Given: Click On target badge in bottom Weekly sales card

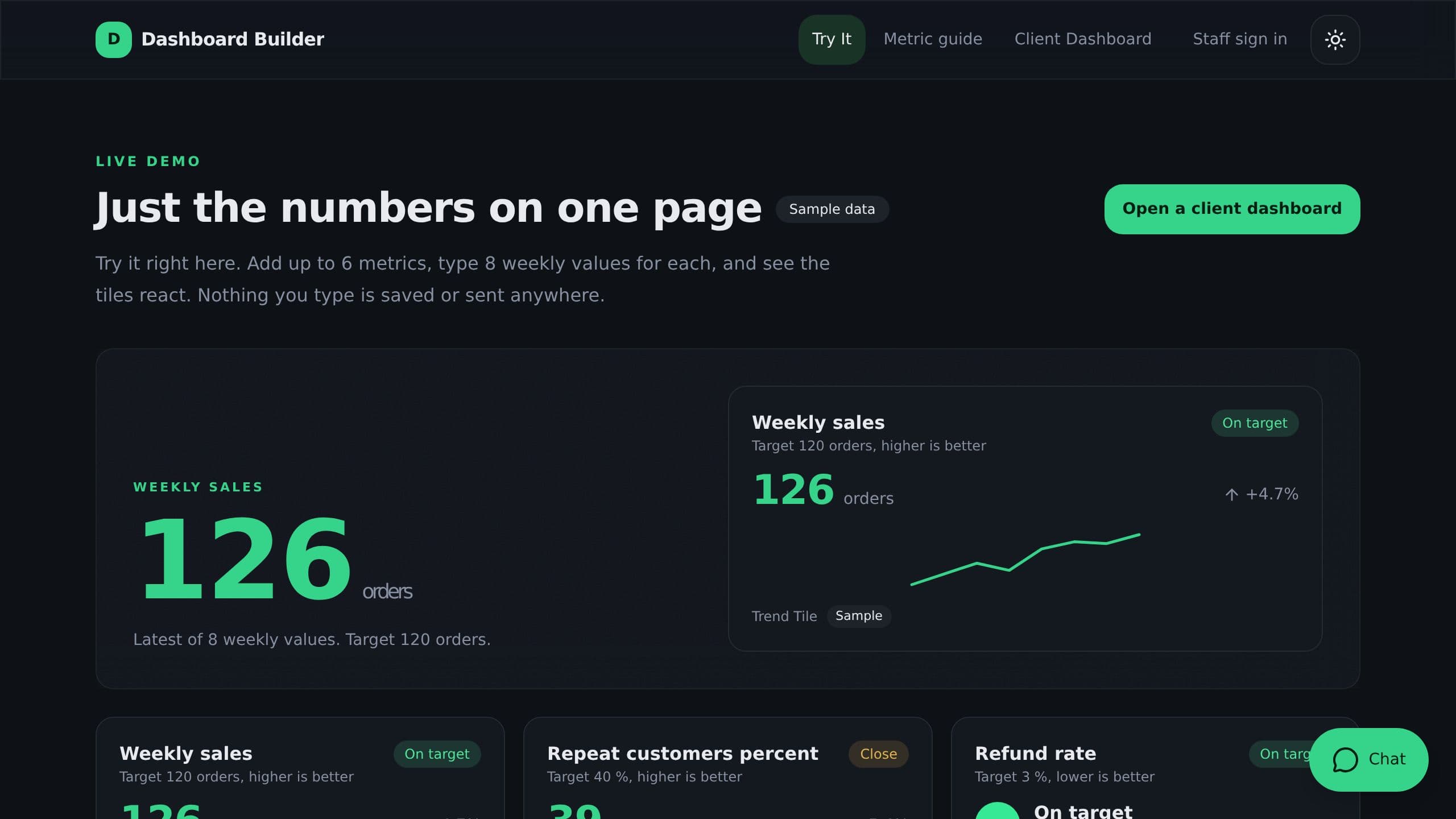Looking at the screenshot, I should [x=437, y=754].
